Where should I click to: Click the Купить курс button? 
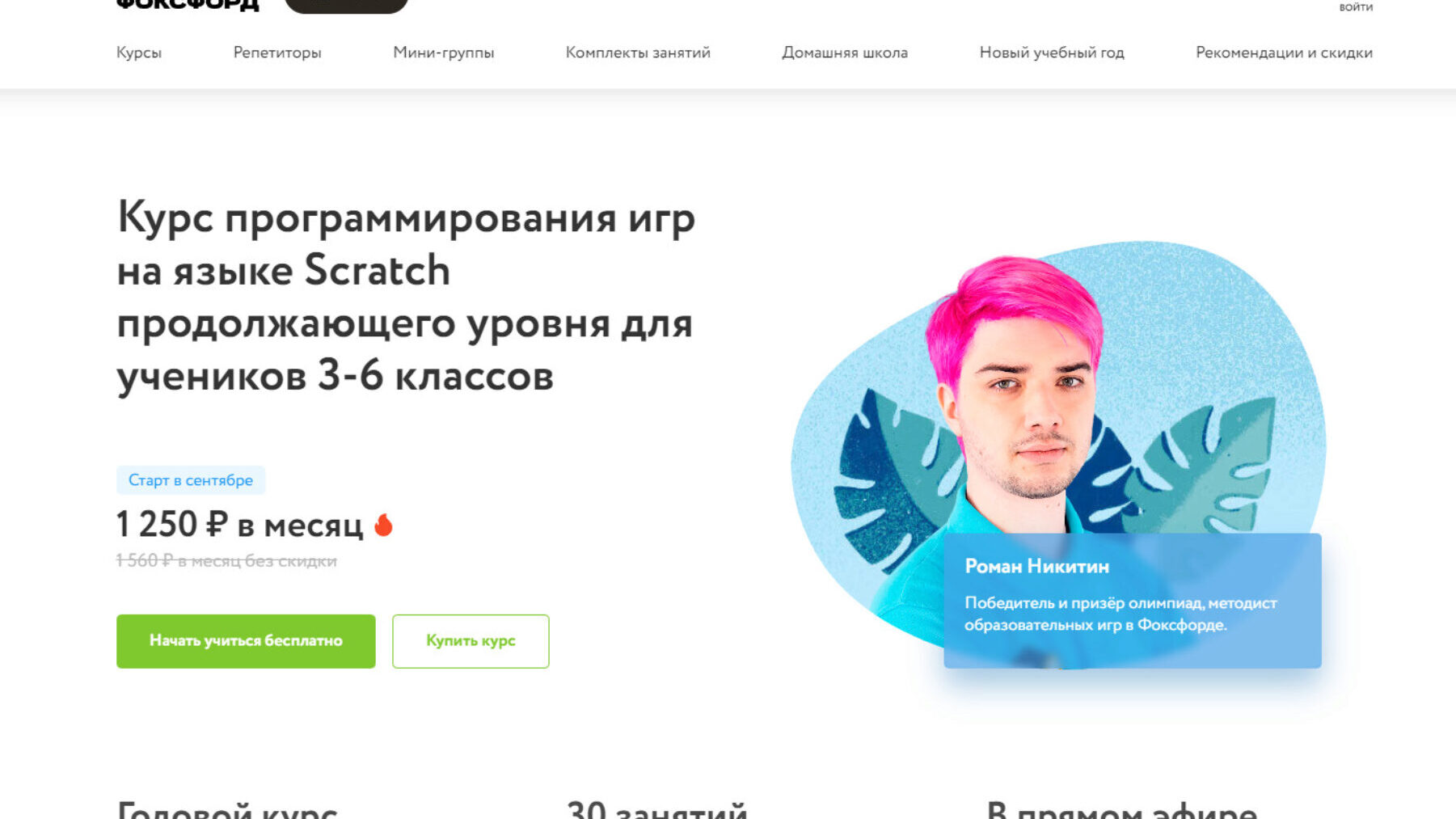[x=471, y=641]
